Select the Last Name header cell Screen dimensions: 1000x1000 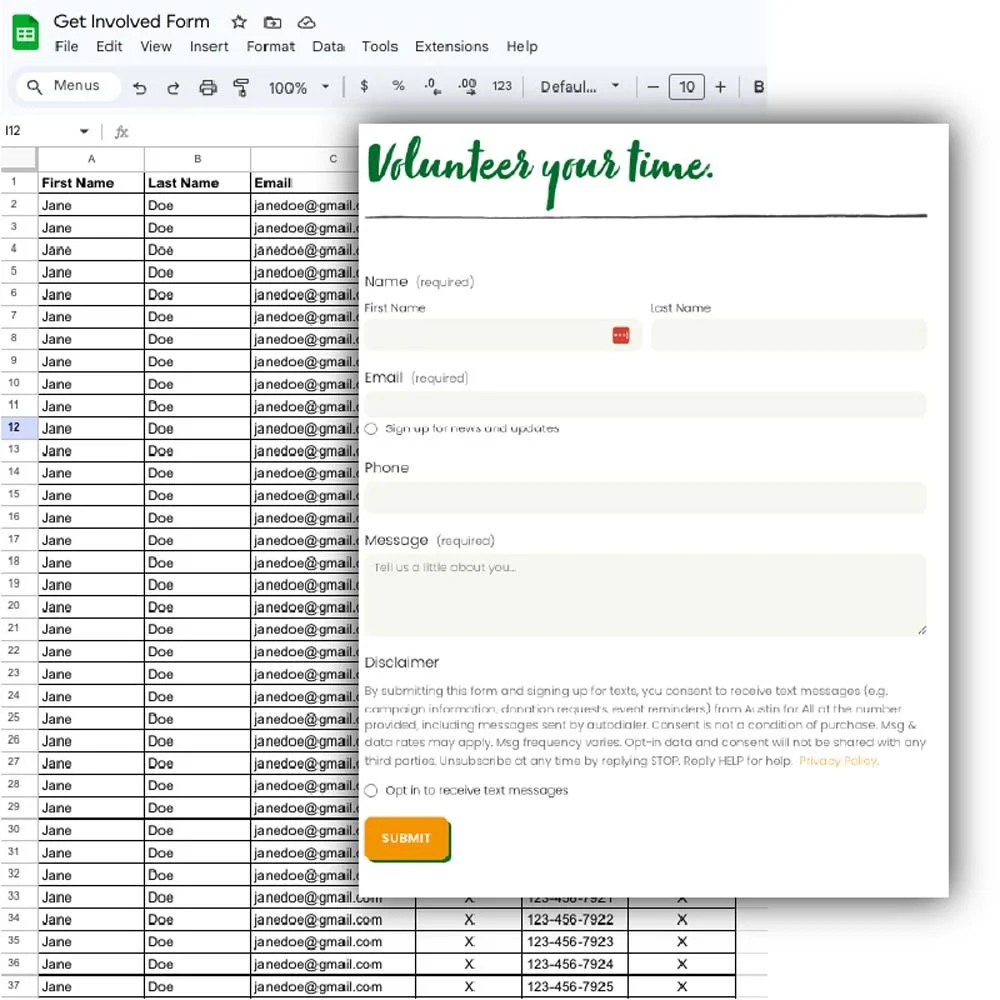coord(198,183)
